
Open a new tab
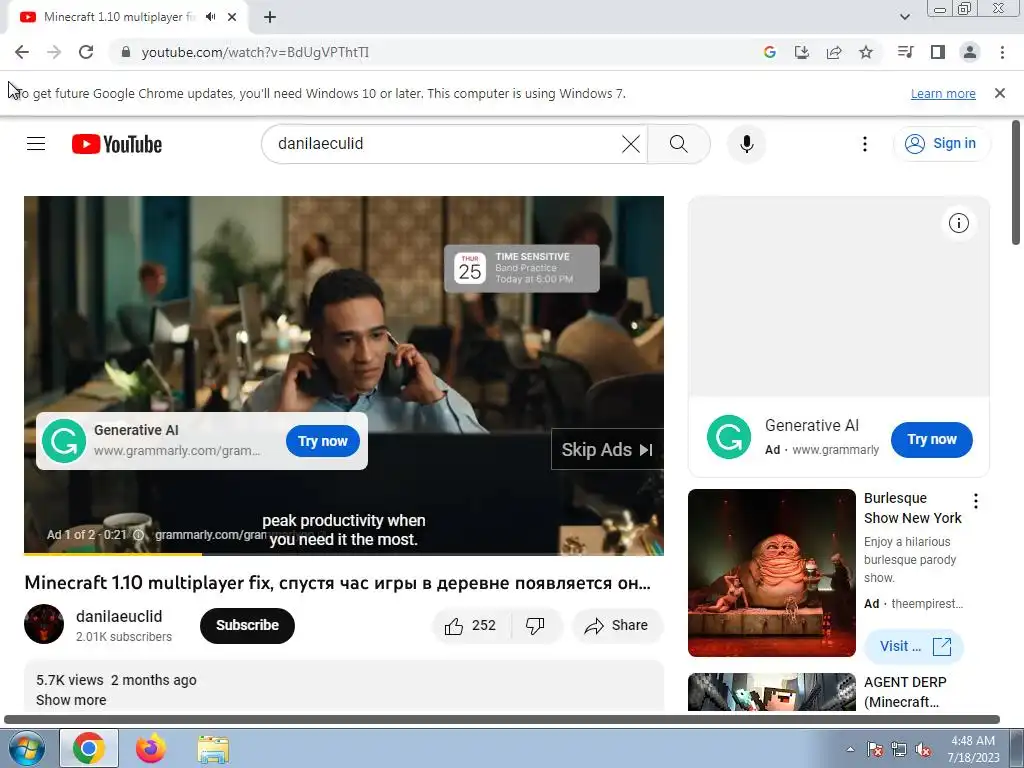(270, 17)
